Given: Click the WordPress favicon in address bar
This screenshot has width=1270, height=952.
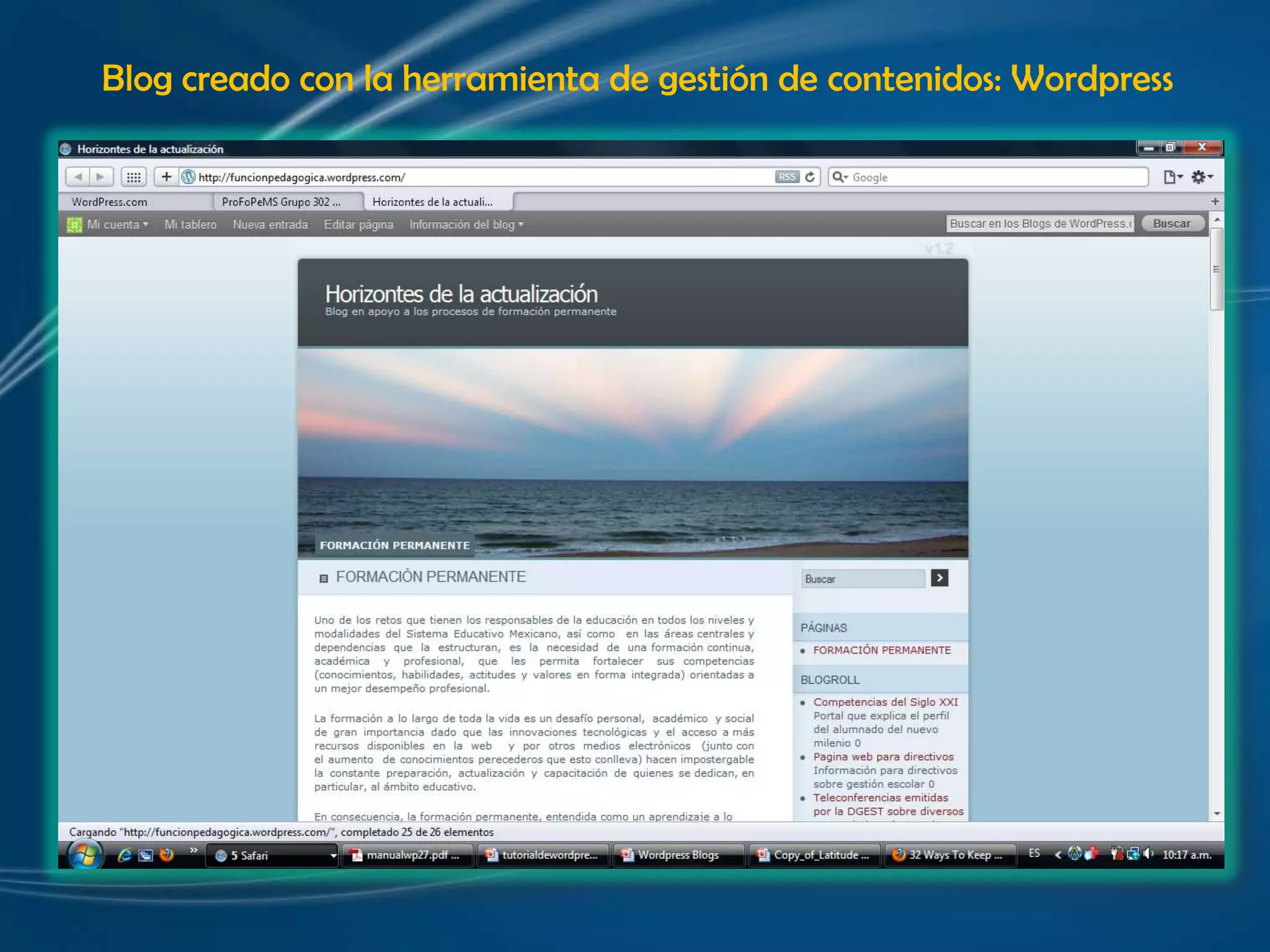Looking at the screenshot, I should tap(189, 177).
